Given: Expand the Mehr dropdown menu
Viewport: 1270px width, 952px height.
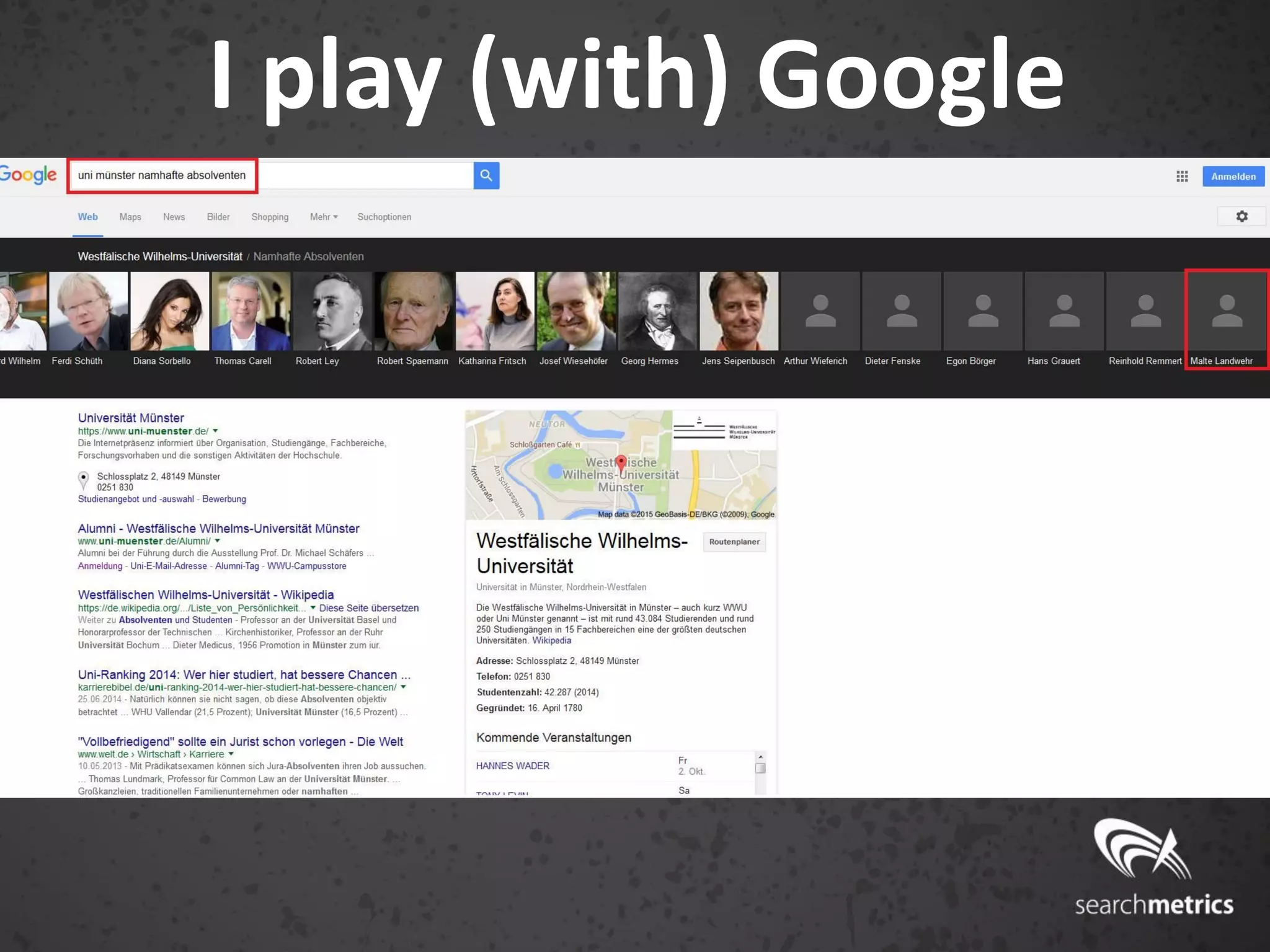Looking at the screenshot, I should (x=324, y=217).
